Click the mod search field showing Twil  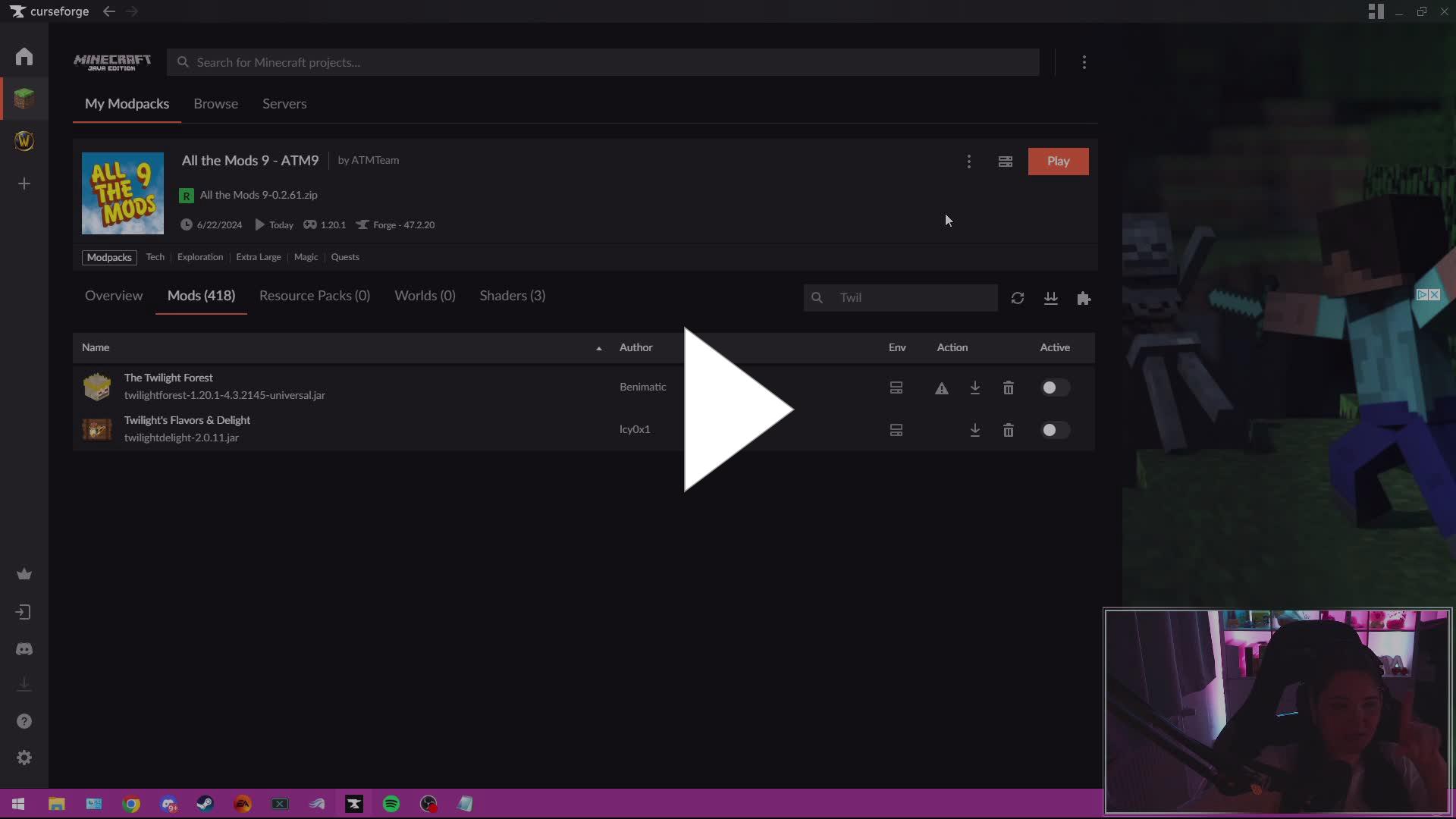coord(901,297)
